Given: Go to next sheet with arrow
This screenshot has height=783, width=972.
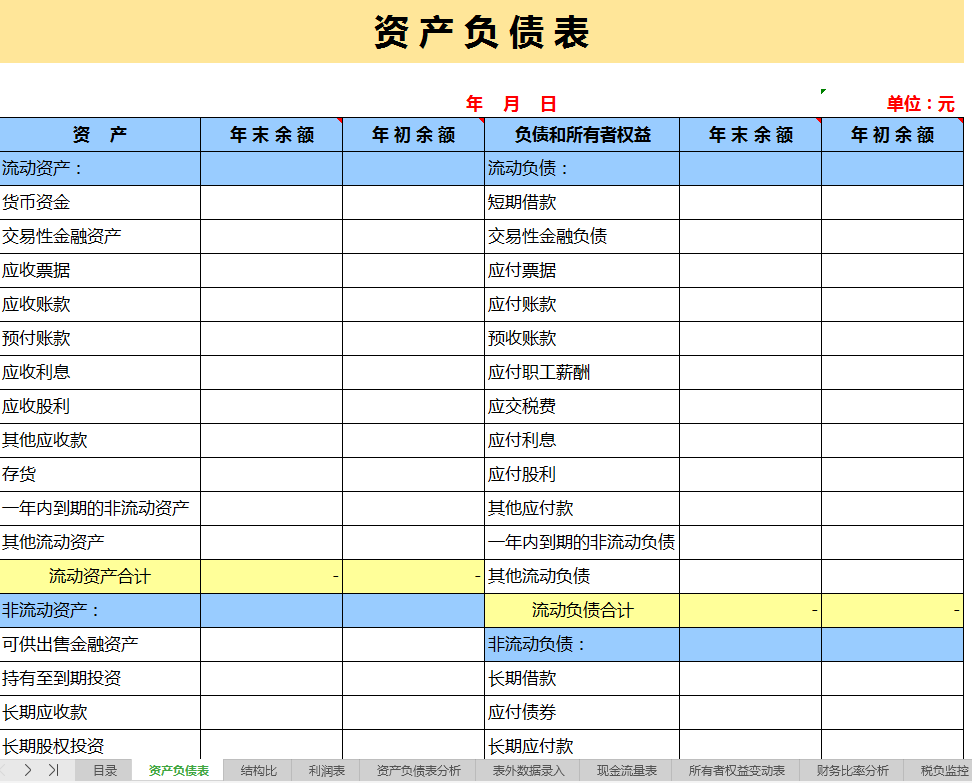Looking at the screenshot, I should (28, 770).
